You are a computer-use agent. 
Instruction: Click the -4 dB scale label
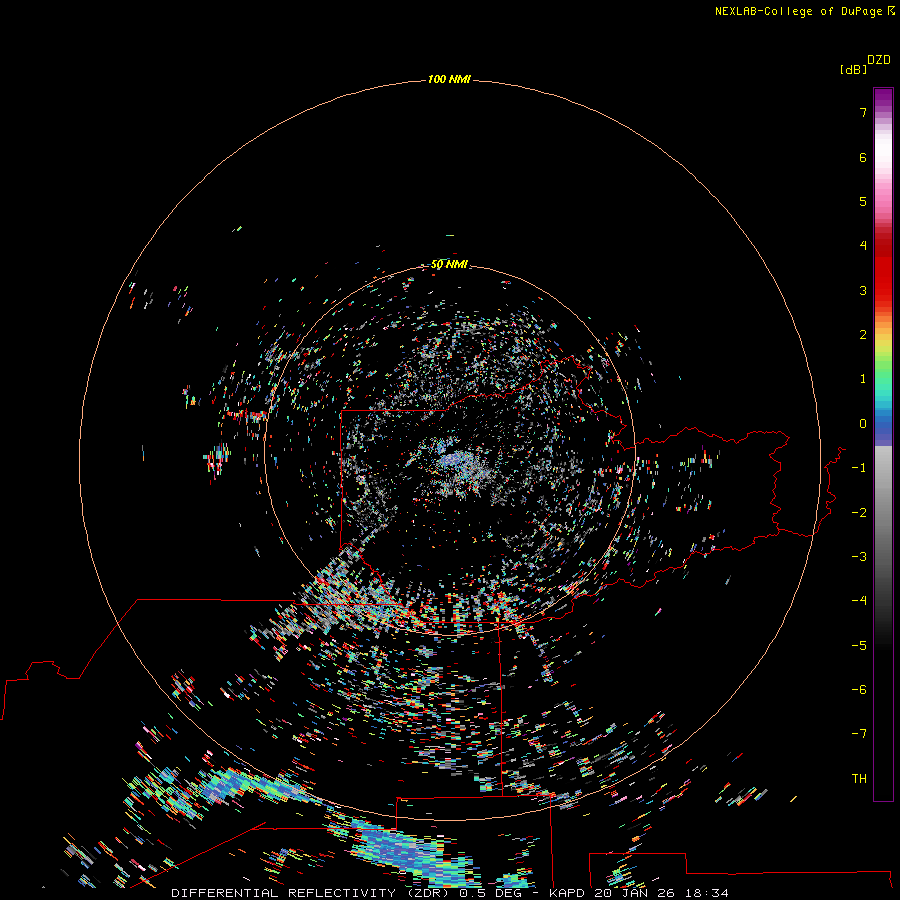click(x=859, y=600)
